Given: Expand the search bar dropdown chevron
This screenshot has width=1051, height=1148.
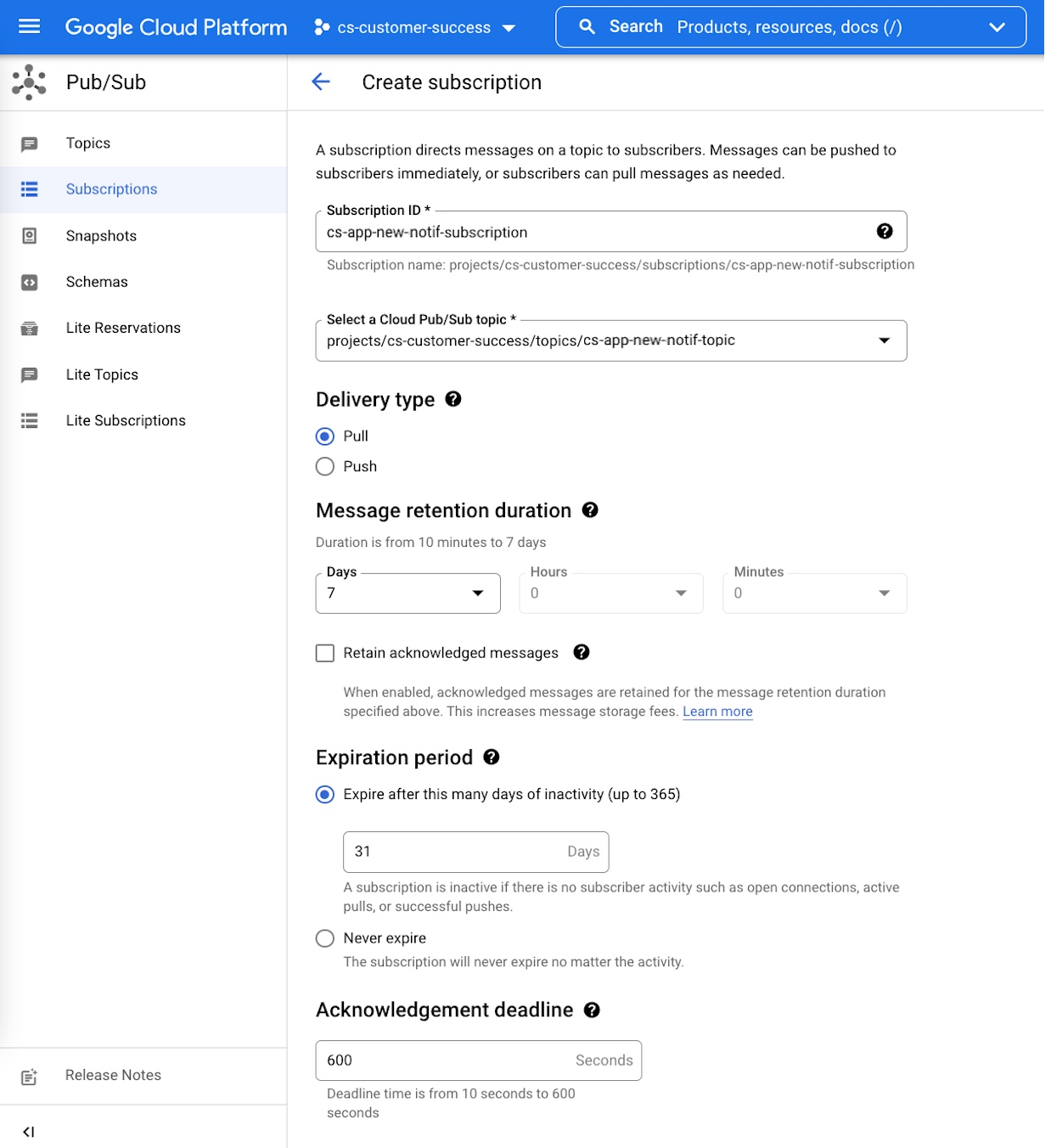Looking at the screenshot, I should 998,27.
